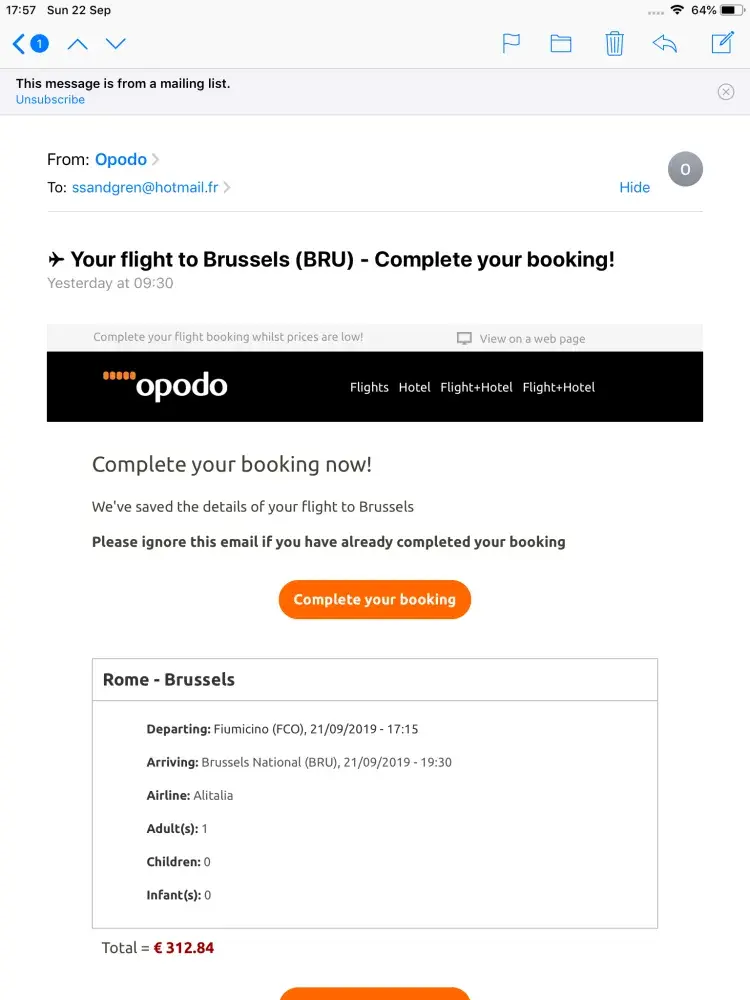Show the next message with down arrow
This screenshot has height=1000, width=750.
(x=116, y=44)
